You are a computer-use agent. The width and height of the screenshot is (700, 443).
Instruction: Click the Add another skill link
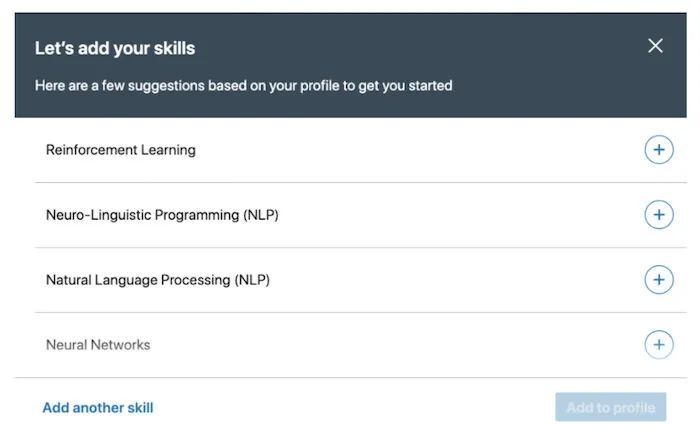(x=98, y=407)
